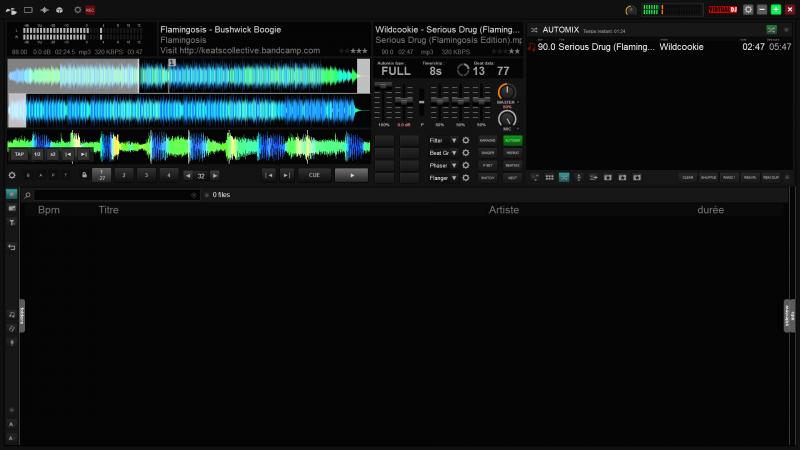Adjust the MIC volume knob

point(507,119)
